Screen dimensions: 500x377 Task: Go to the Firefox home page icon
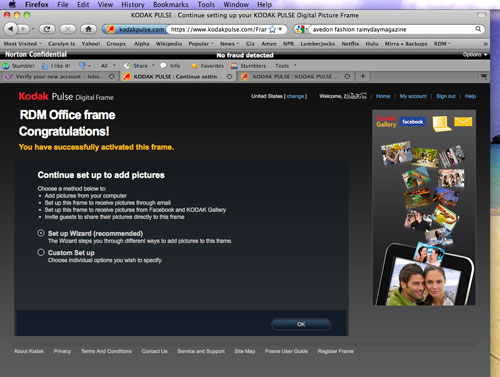[88, 29]
